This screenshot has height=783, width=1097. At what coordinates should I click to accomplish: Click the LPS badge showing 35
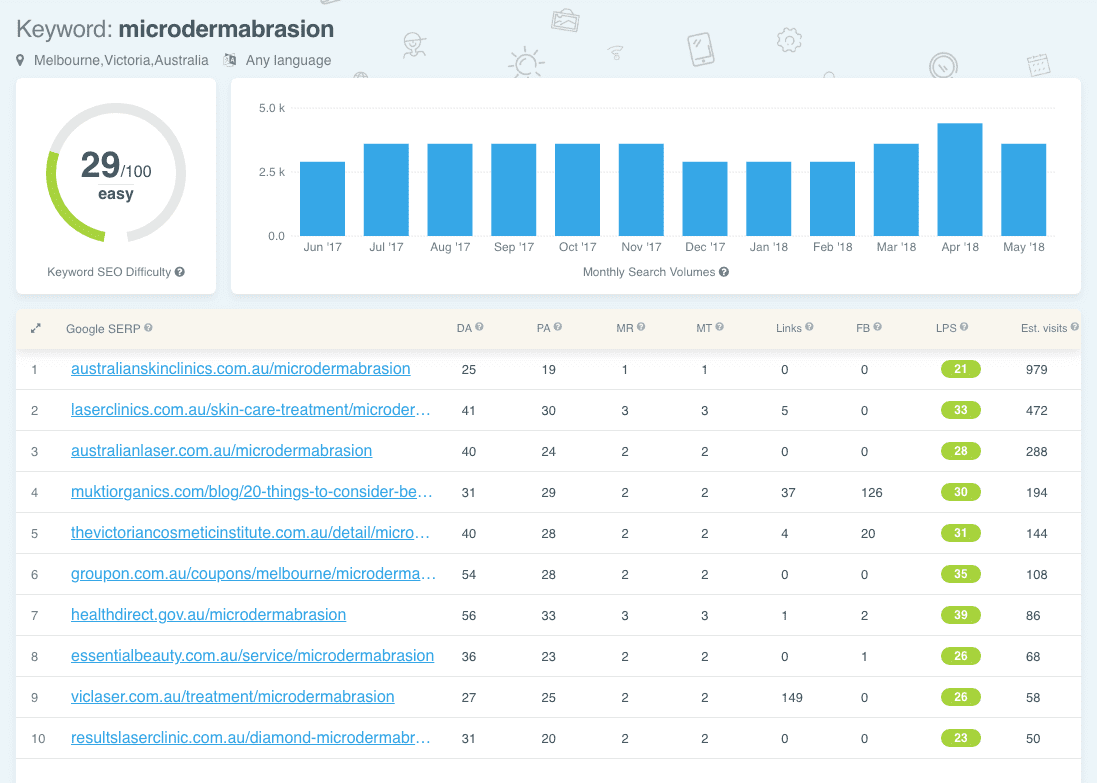pyautogui.click(x=961, y=574)
